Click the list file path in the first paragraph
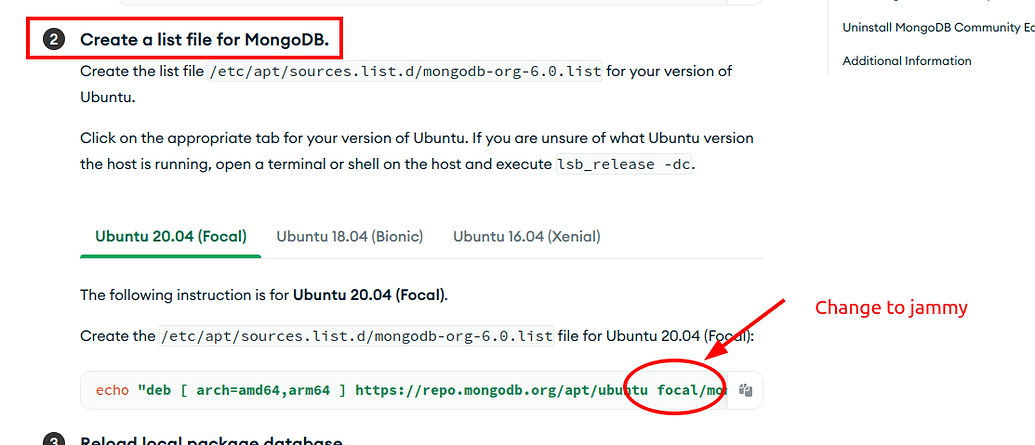Screen dimensions: 1035x445 coord(406,71)
